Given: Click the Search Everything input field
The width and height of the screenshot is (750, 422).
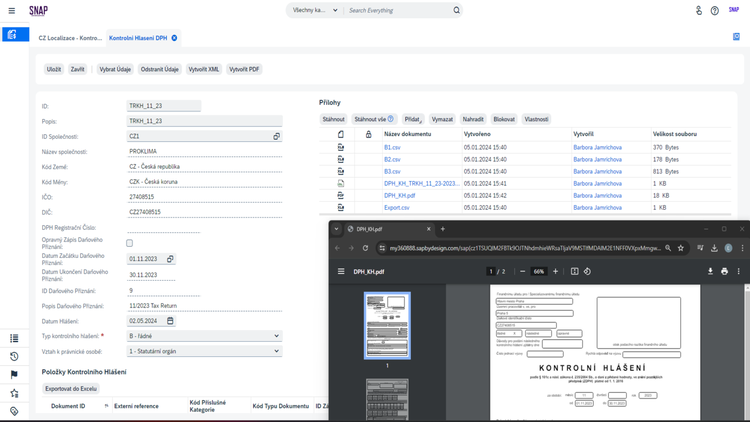Looking at the screenshot, I should pyautogui.click(x=398, y=10).
